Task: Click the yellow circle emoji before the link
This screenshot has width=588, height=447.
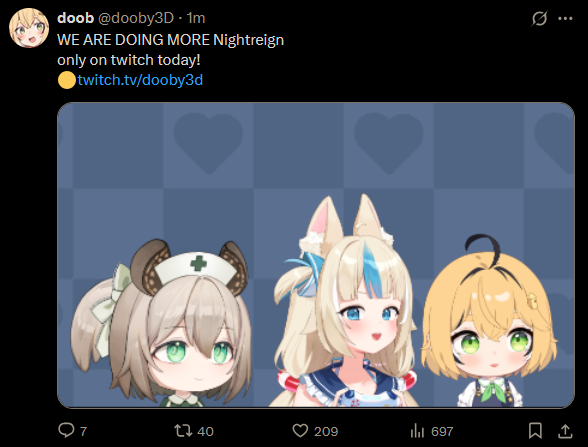Action: (67, 80)
